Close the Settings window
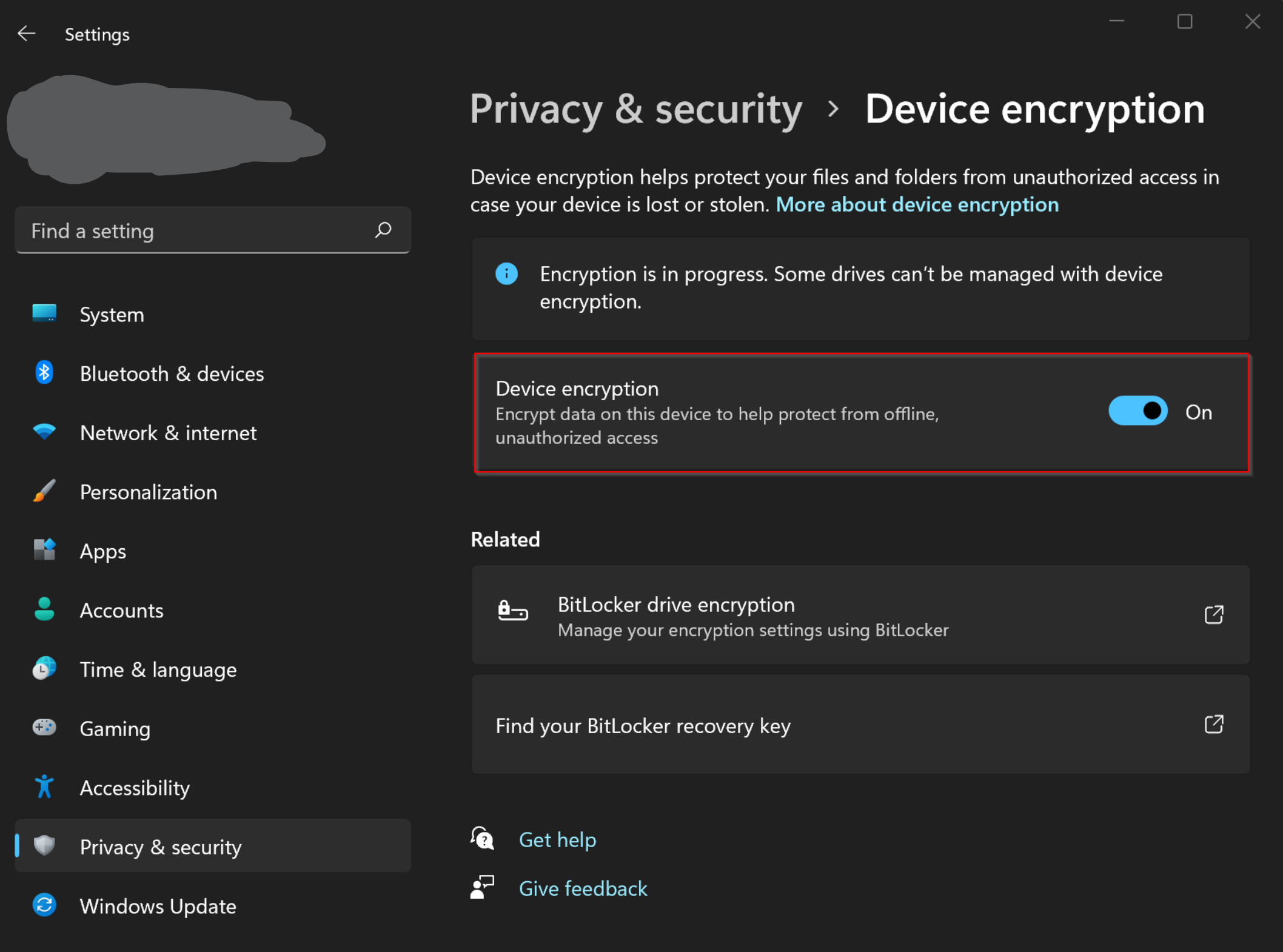This screenshot has width=1283, height=952. tap(1253, 21)
